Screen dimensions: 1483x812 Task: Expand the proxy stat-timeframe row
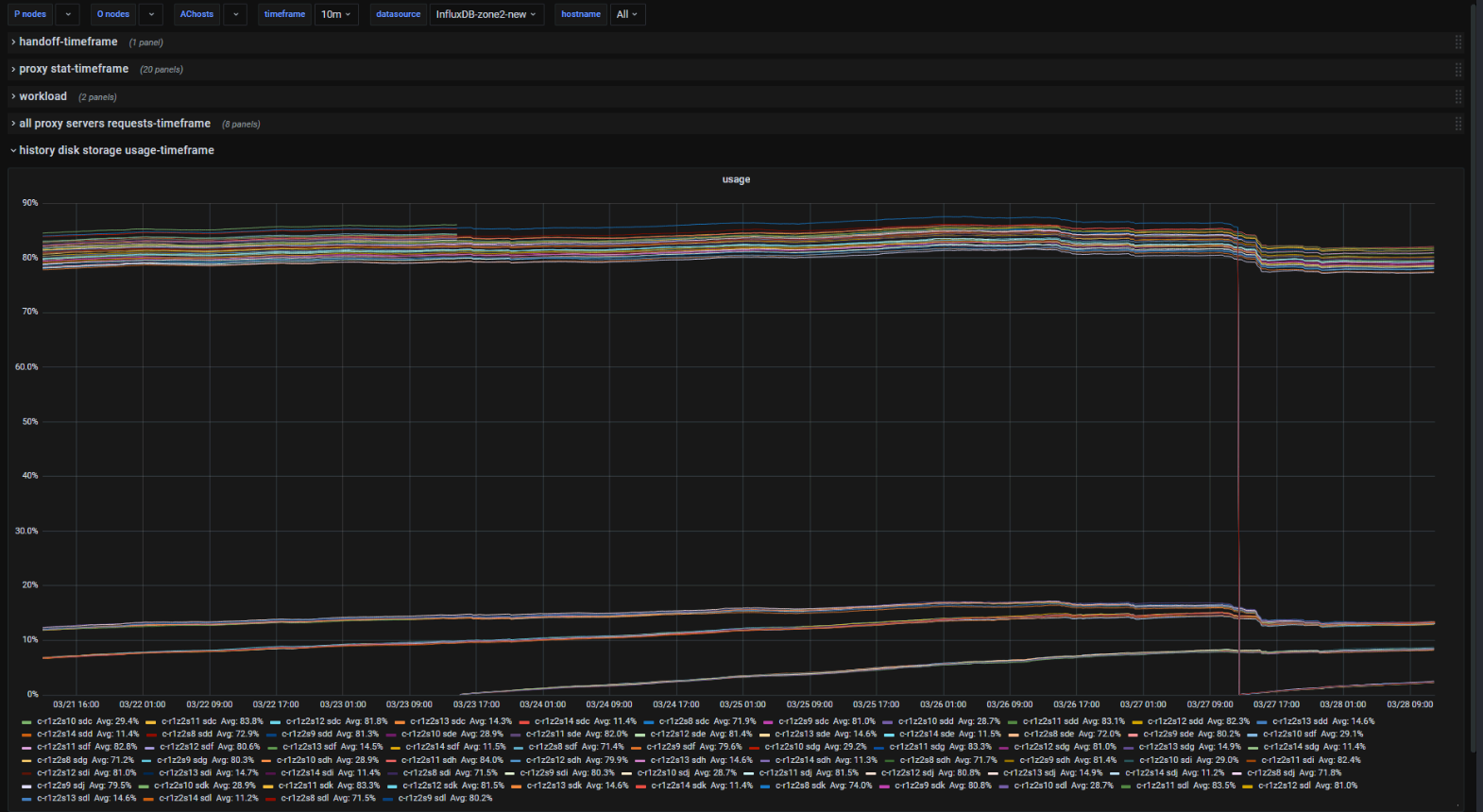click(x=74, y=69)
